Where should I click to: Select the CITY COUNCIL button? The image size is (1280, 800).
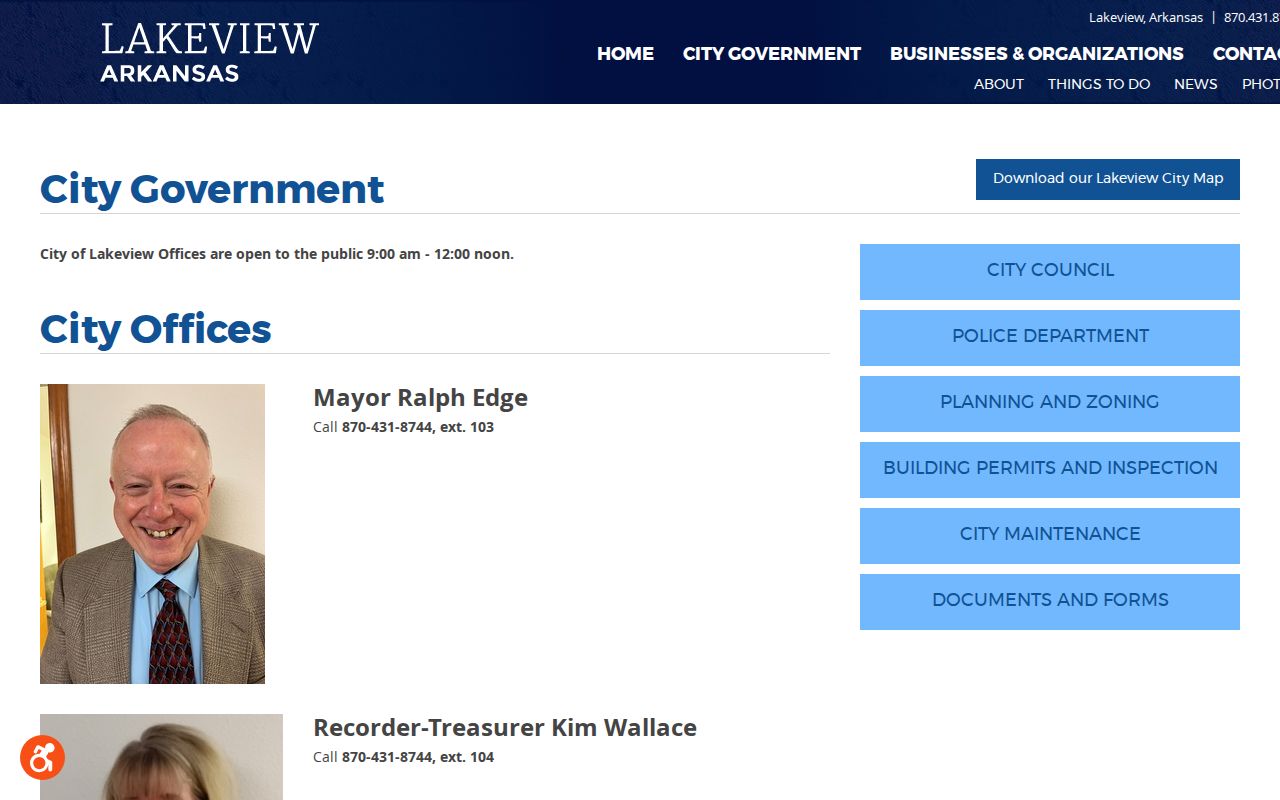pos(1050,271)
